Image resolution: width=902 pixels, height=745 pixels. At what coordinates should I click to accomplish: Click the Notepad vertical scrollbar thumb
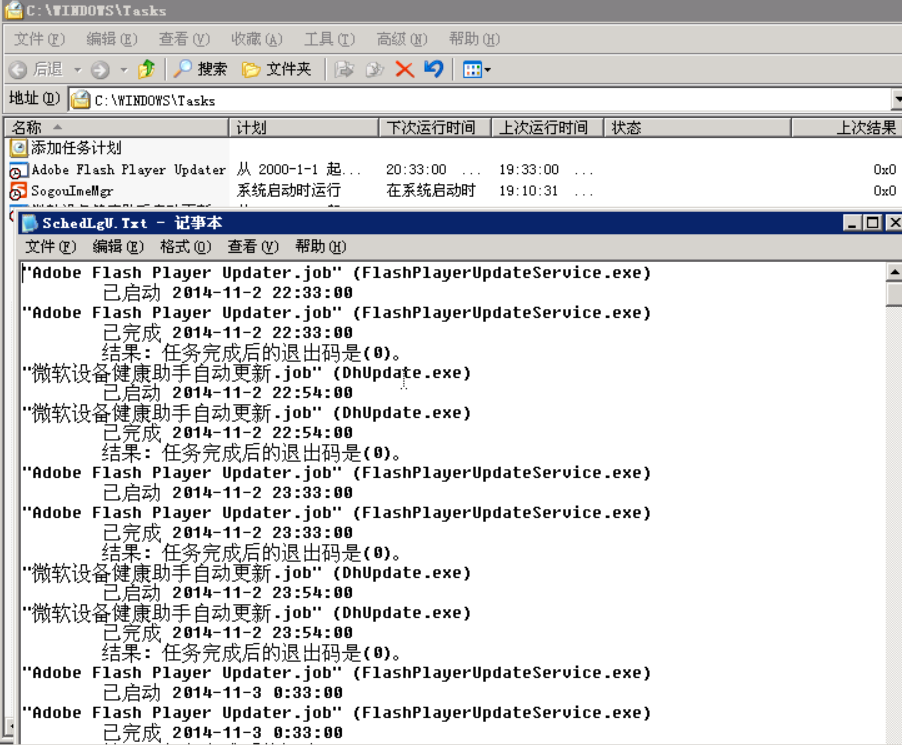point(894,293)
